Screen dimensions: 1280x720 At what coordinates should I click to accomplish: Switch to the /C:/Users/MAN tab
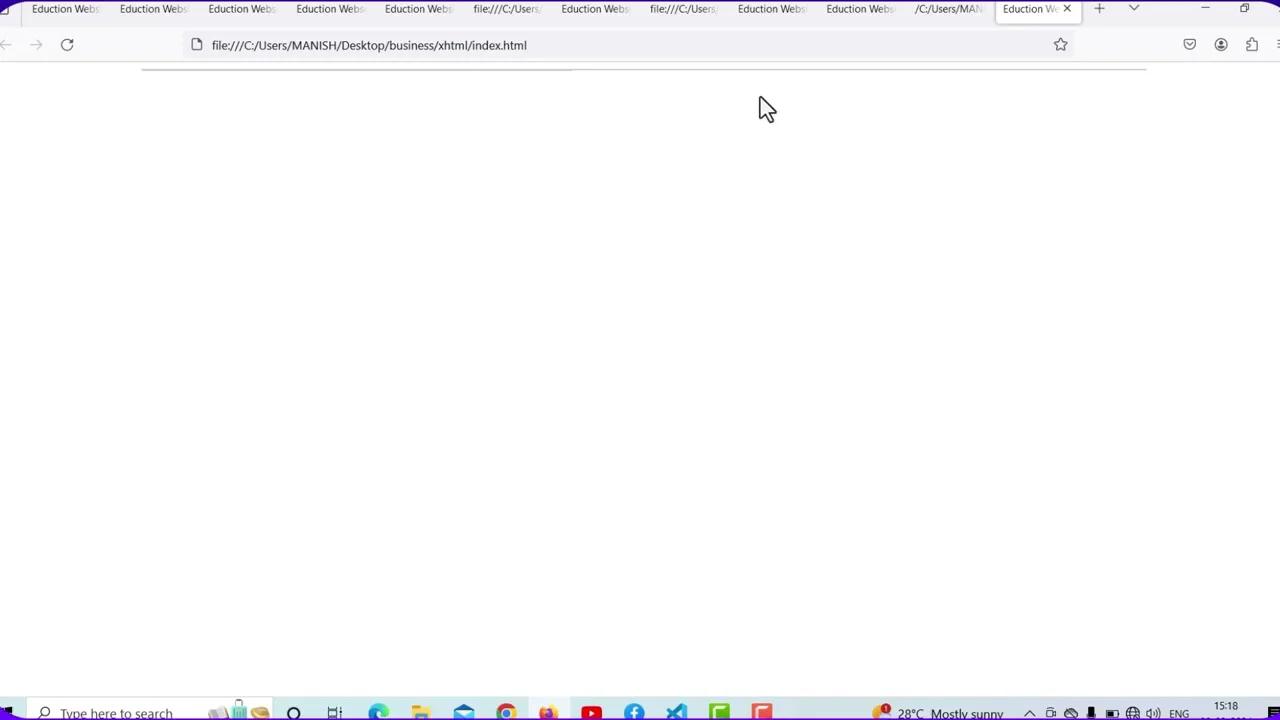tap(947, 9)
